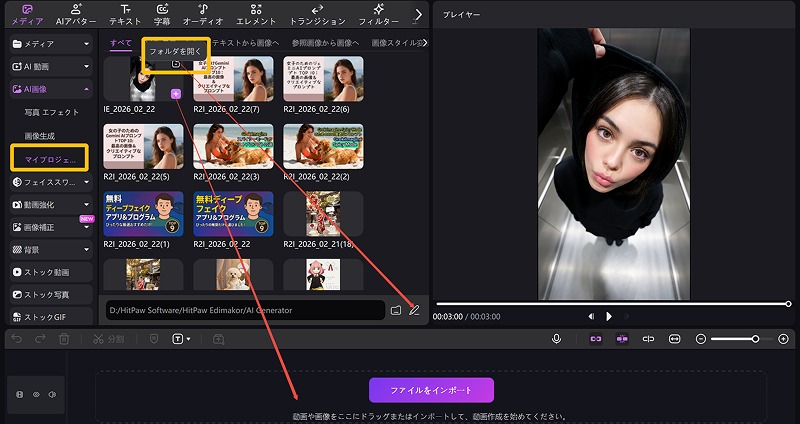Open the フィルター tab
Viewport: 800px width, 424px height.
click(x=379, y=15)
